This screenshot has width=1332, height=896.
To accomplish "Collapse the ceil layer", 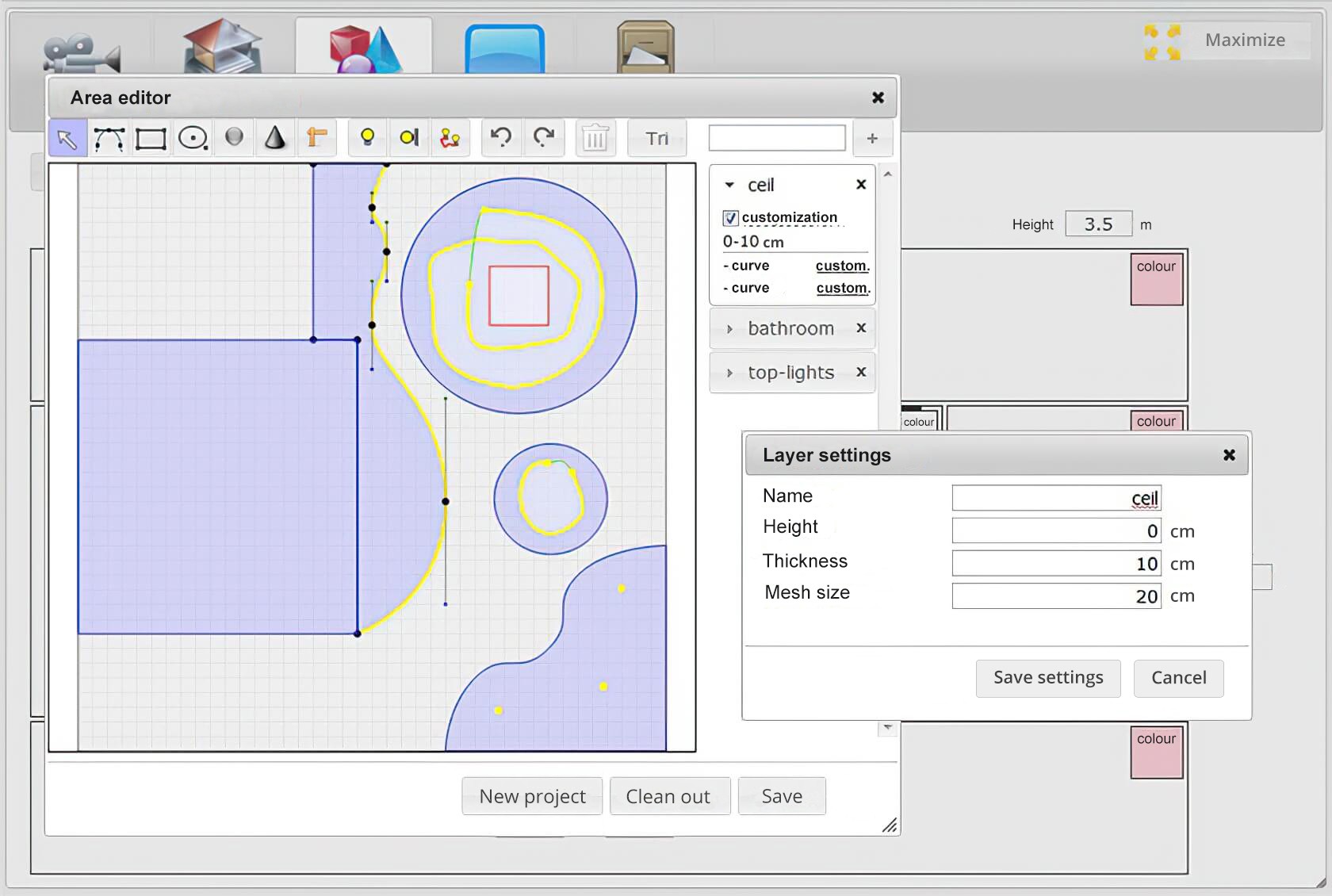I will (729, 186).
